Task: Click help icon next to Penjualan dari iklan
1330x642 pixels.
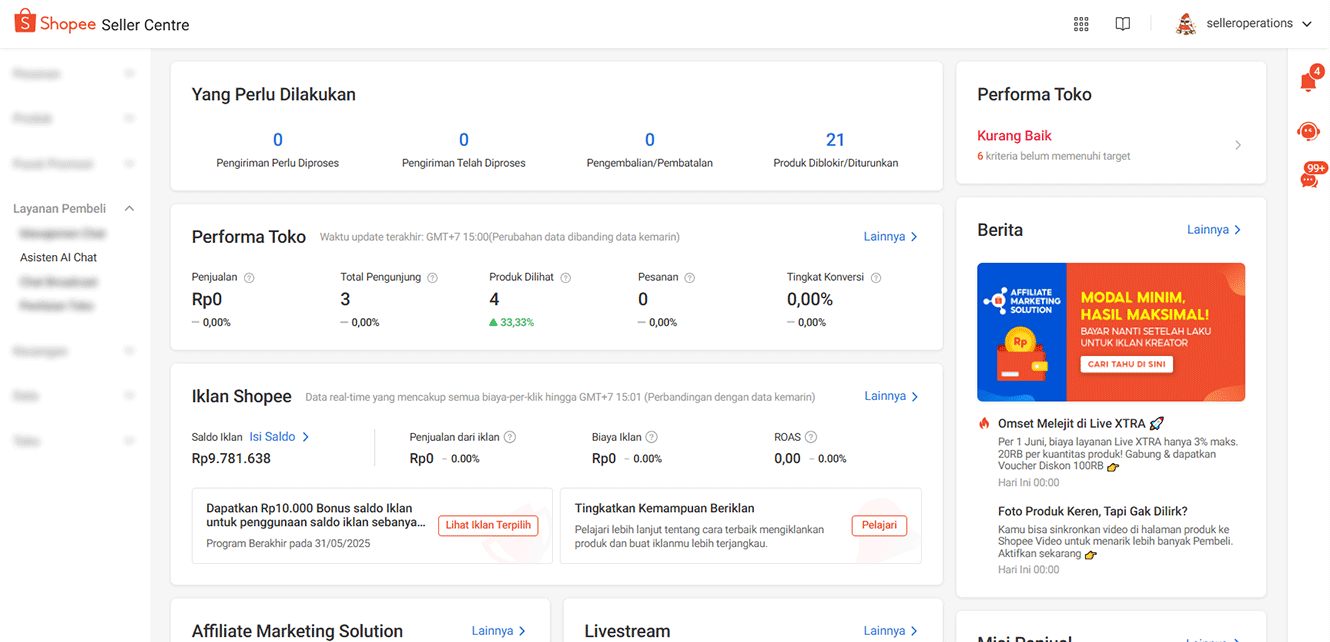Action: coord(510,437)
